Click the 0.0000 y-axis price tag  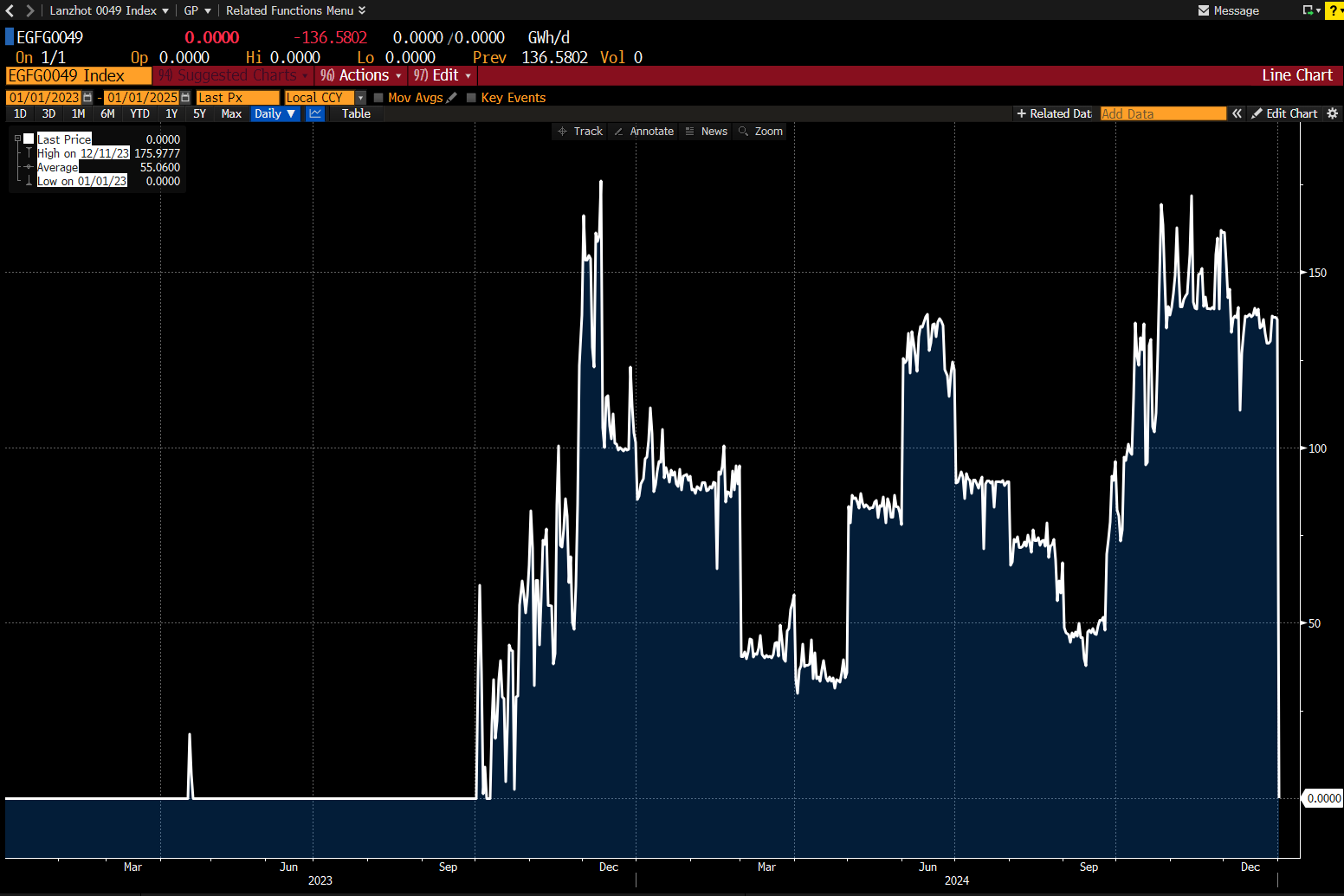[x=1324, y=798]
